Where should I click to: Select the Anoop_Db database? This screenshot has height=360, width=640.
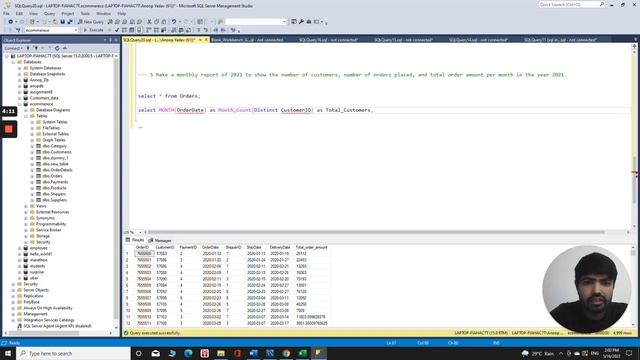coord(39,80)
